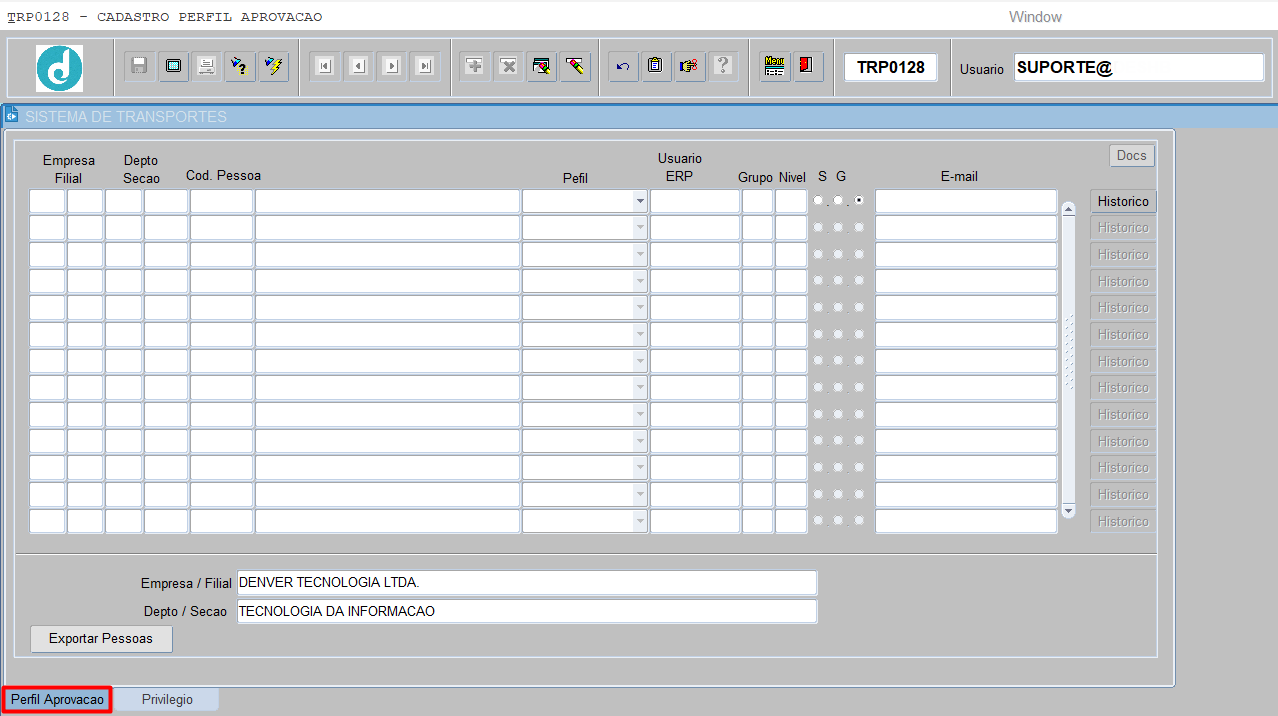Select the G radio button in first row
Screen dimensions: 1278x716
click(x=839, y=200)
